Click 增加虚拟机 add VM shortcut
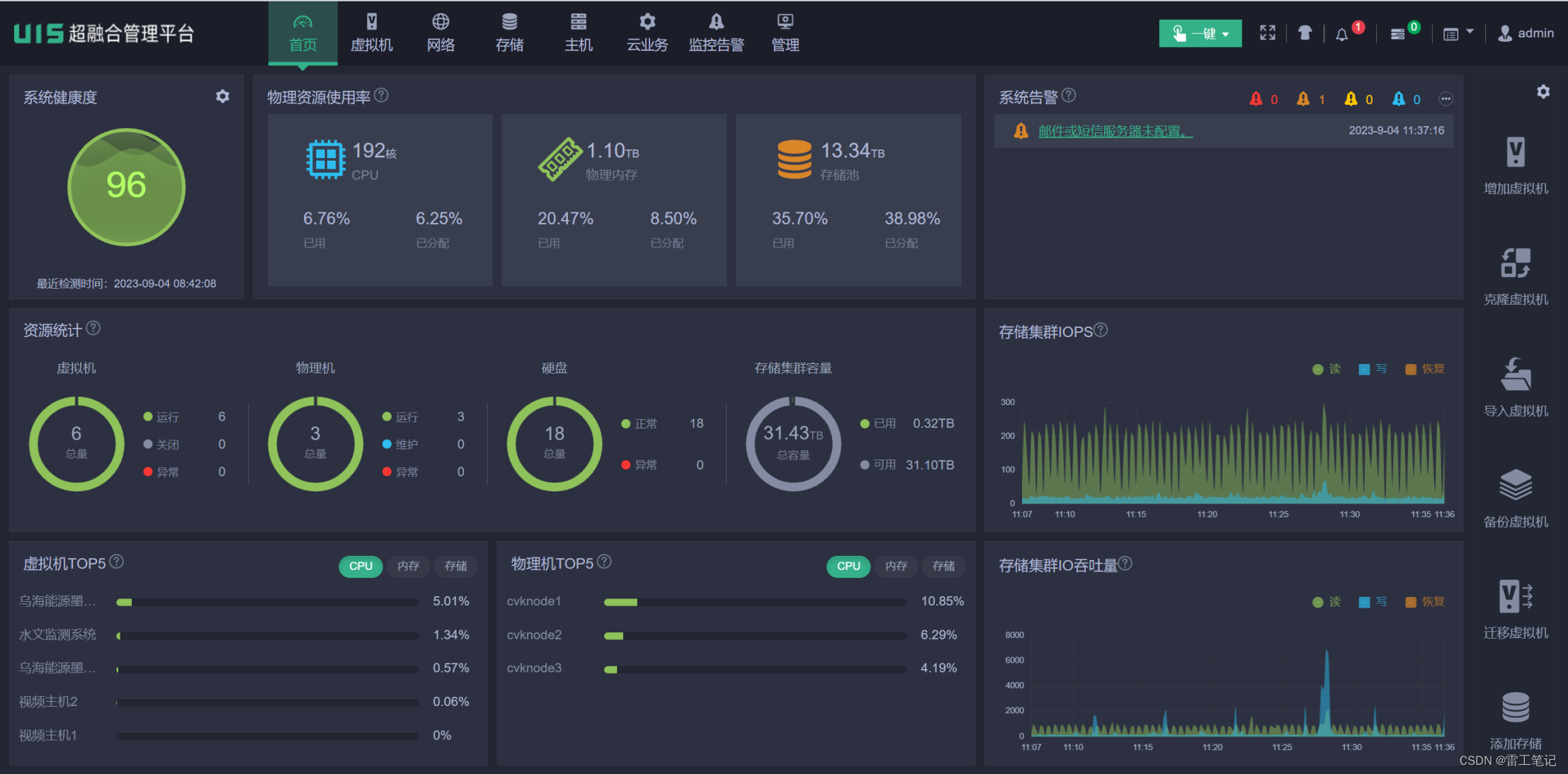This screenshot has height=774, width=1568. (1516, 166)
